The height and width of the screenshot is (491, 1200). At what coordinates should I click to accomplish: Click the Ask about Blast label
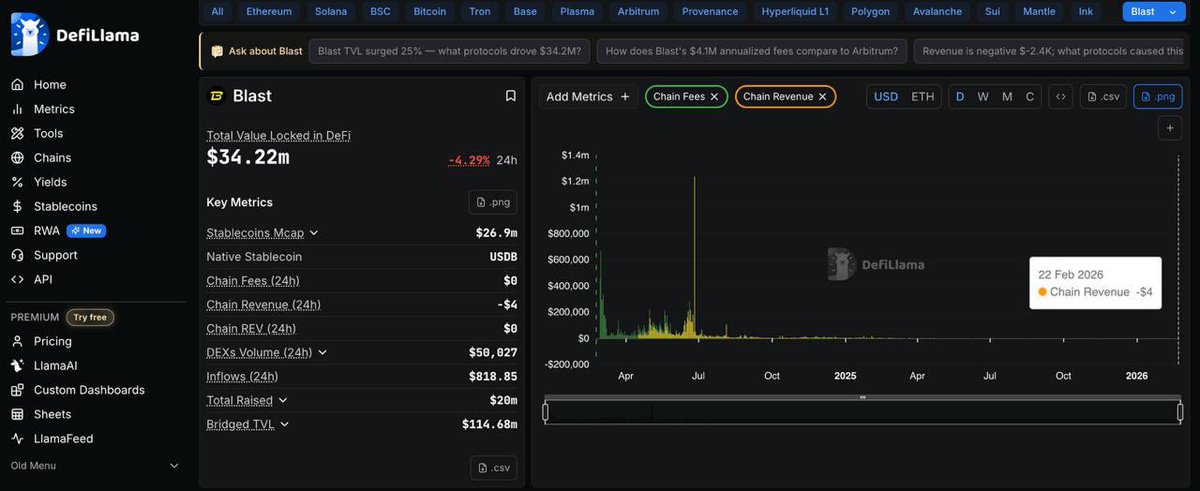(x=255, y=51)
